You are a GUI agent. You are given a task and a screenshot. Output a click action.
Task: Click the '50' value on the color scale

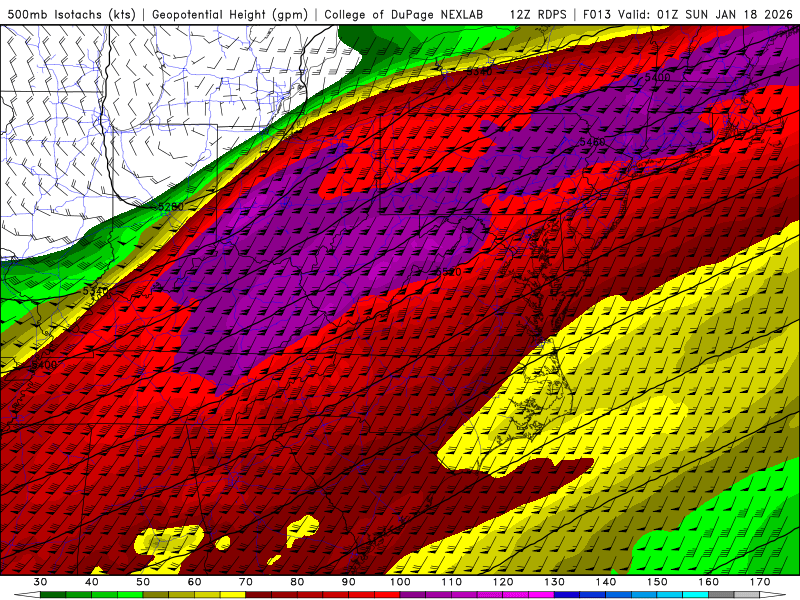click(143, 582)
